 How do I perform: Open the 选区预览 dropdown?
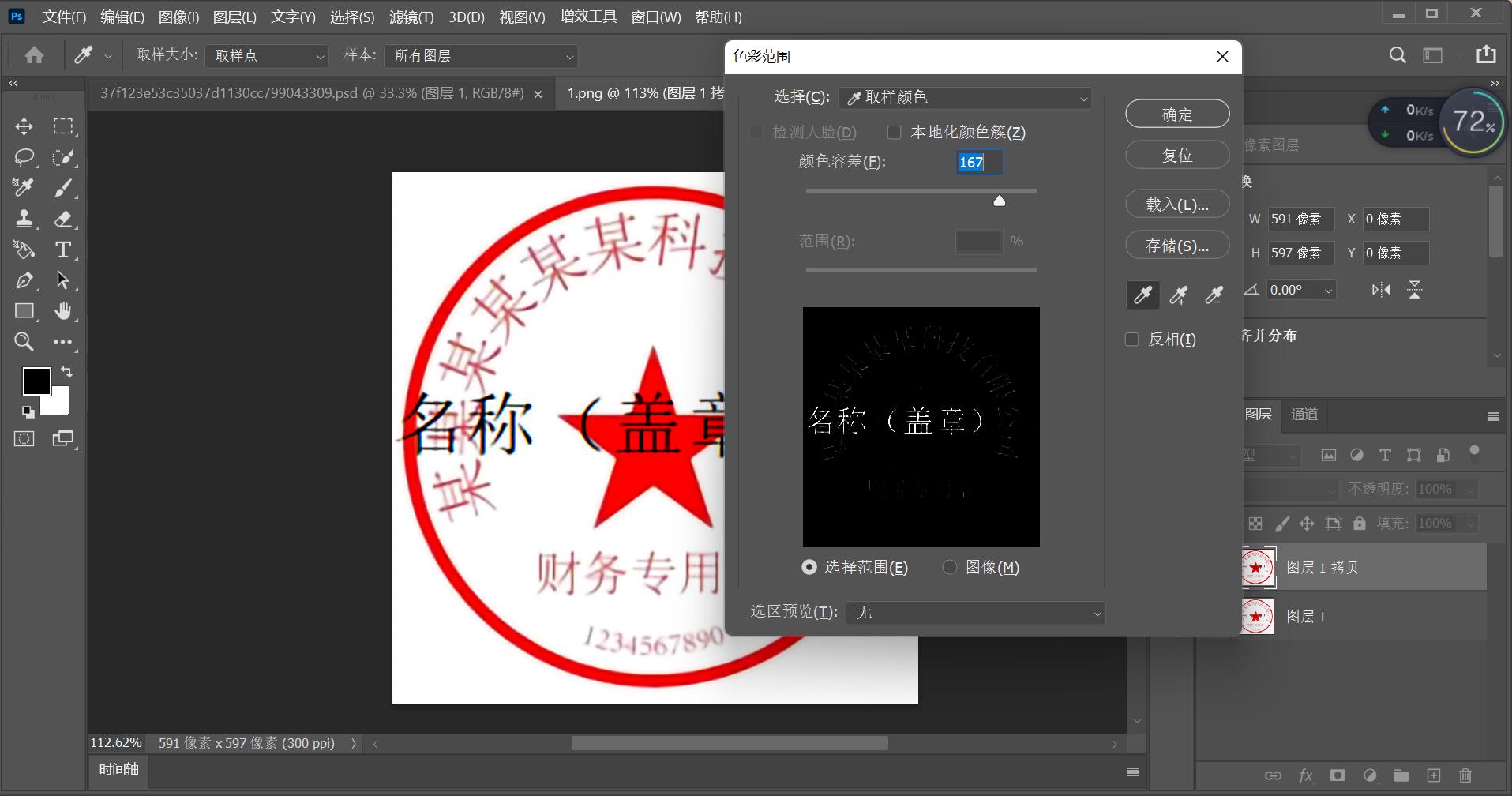[x=974, y=612]
